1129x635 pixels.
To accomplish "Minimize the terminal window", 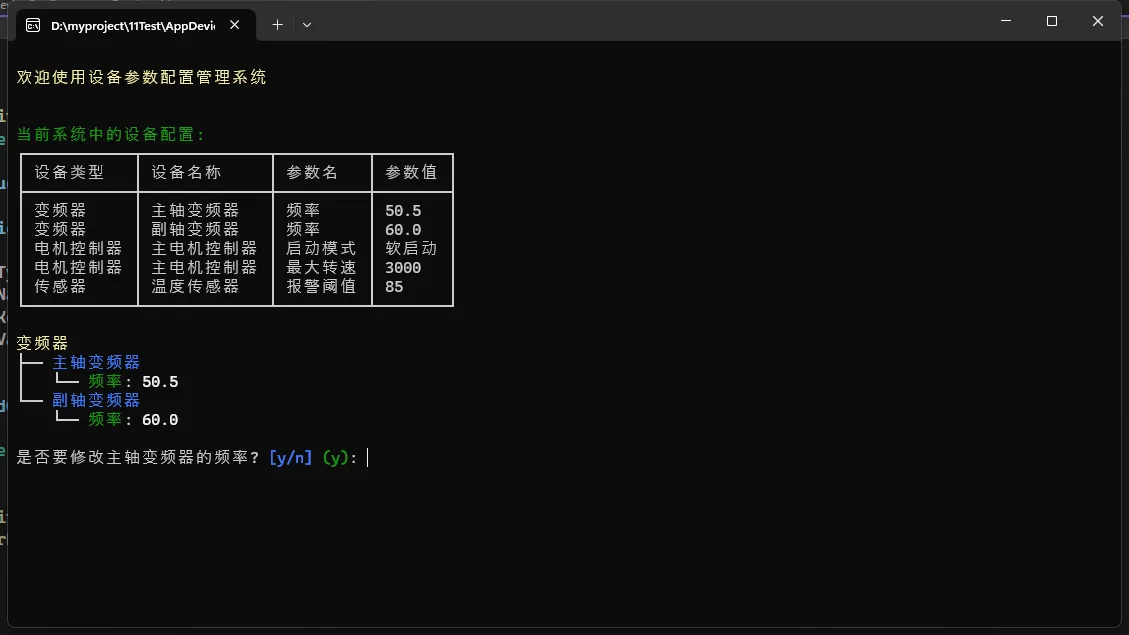I will [1006, 21].
